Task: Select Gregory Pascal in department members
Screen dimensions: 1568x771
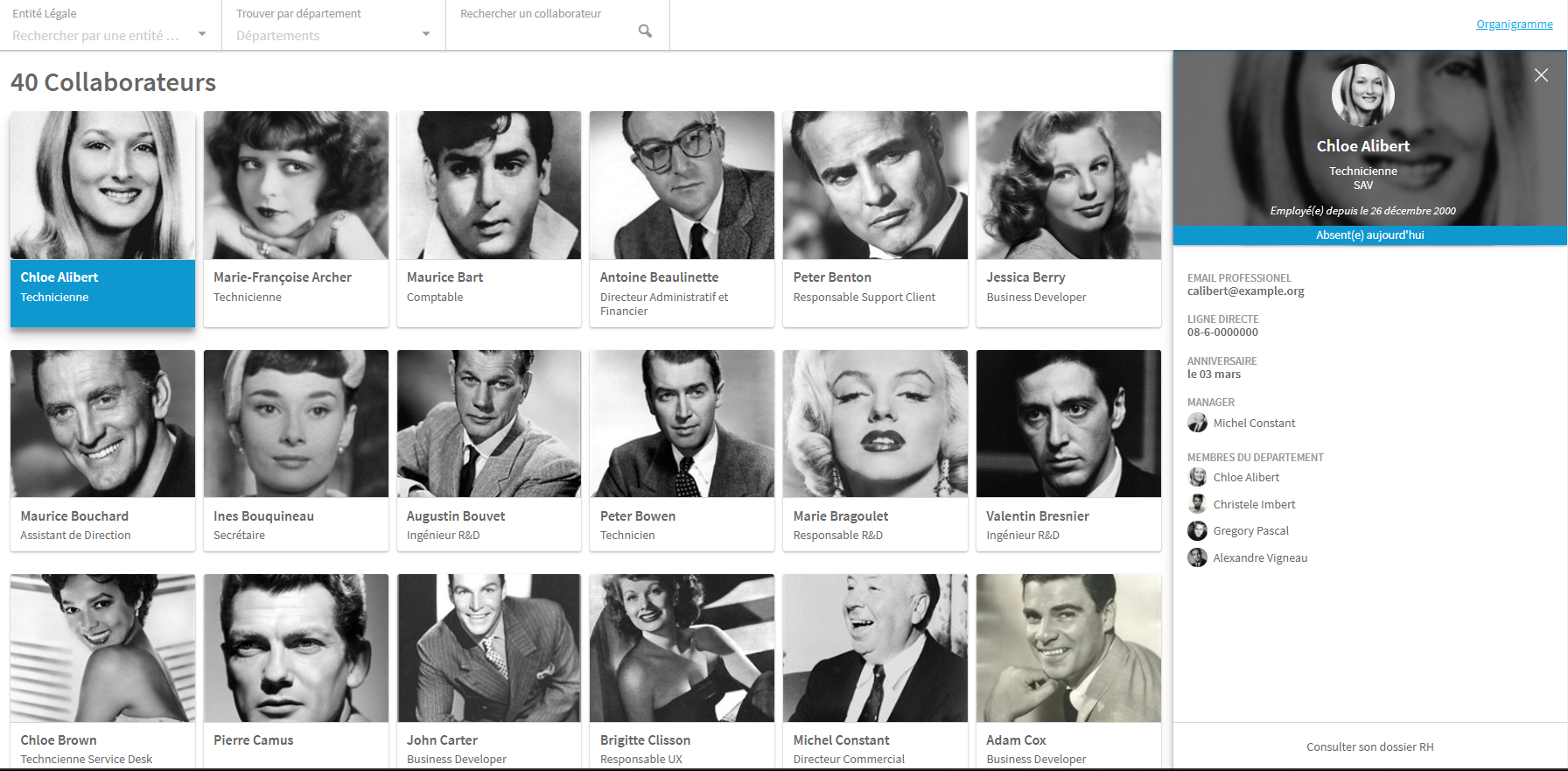Action: coord(1250,530)
